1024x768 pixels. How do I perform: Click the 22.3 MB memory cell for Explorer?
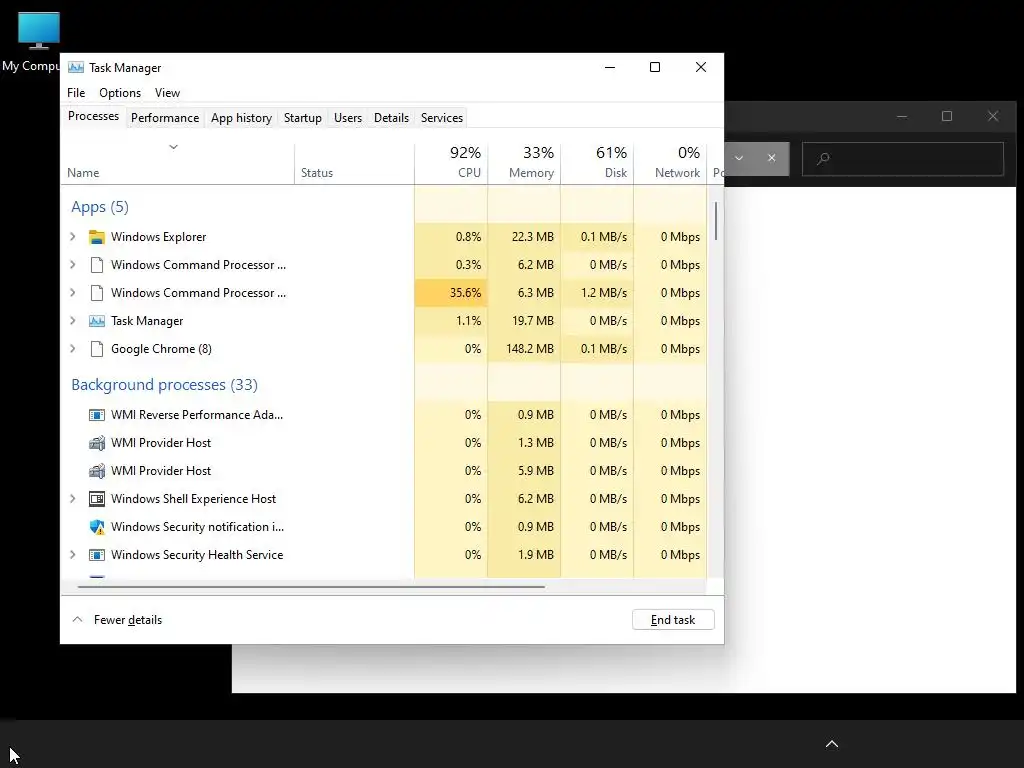click(524, 237)
